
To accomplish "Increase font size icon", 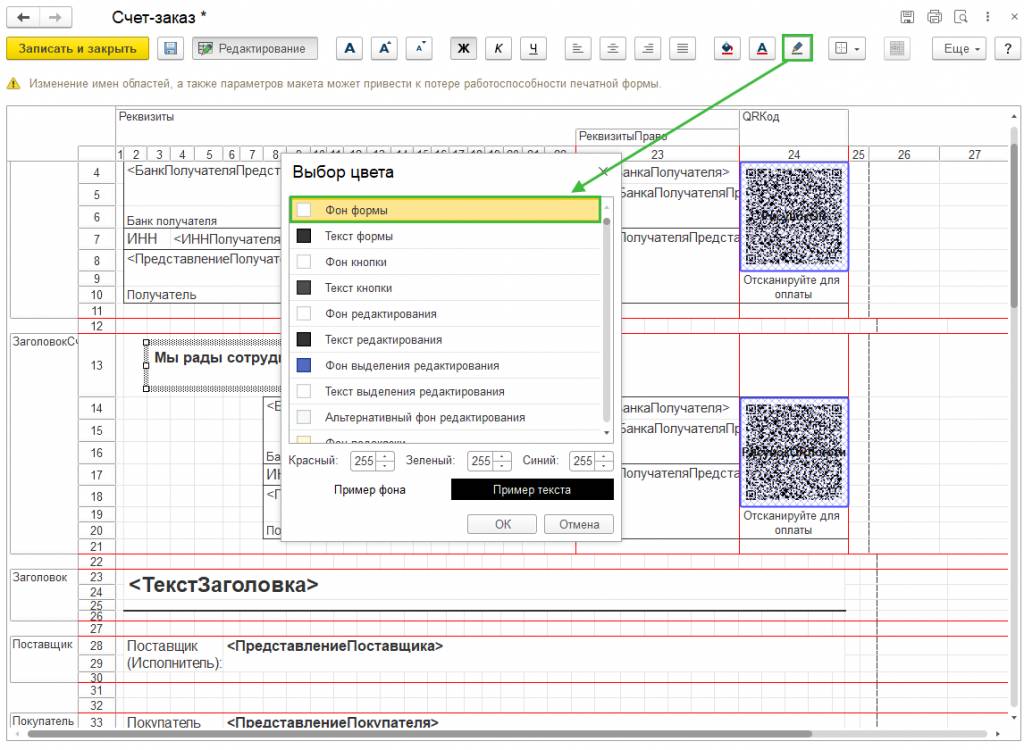I will click(x=384, y=48).
